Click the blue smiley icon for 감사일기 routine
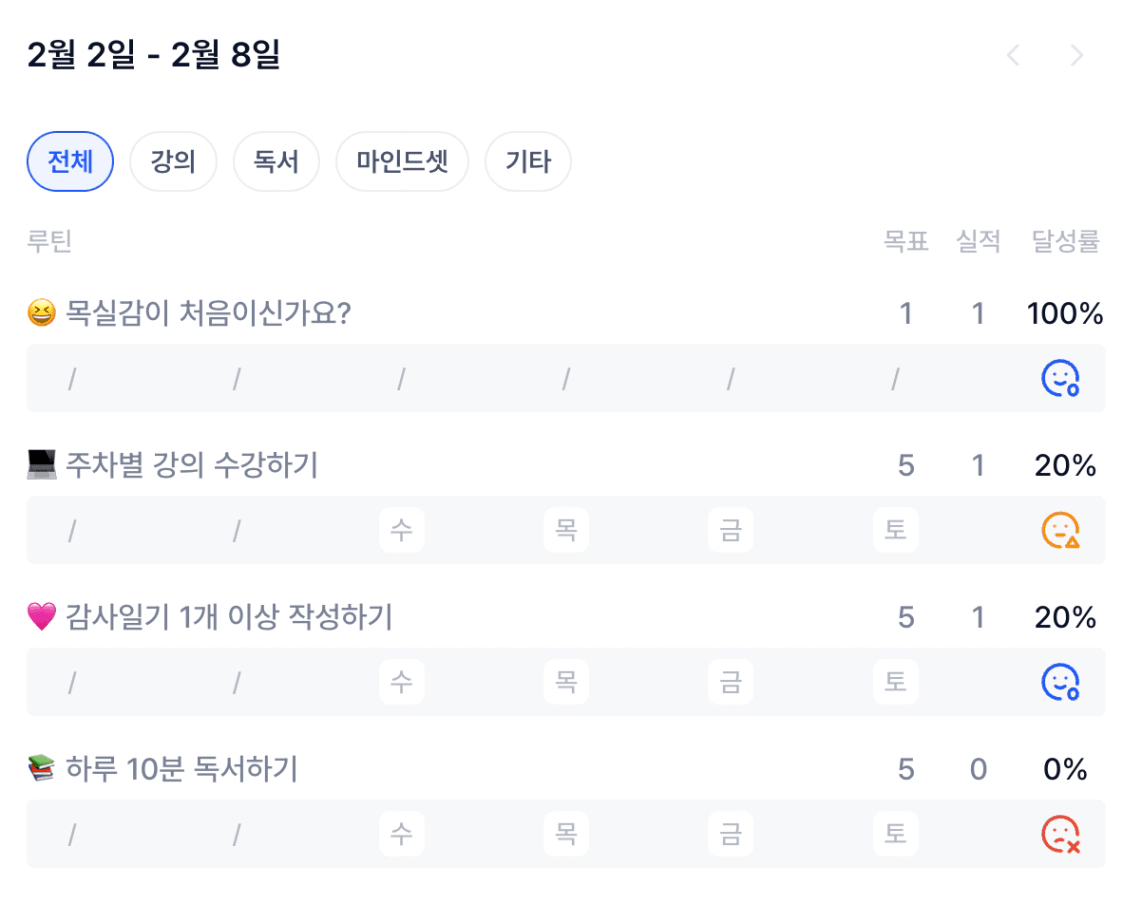The width and height of the screenshot is (1123, 904). pos(1060,682)
